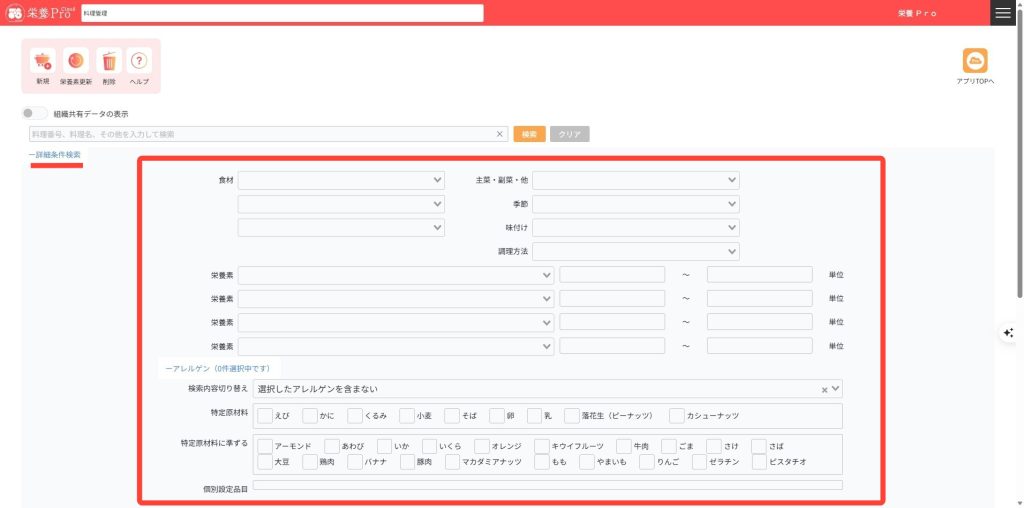Click the gray クリア button

pos(569,134)
